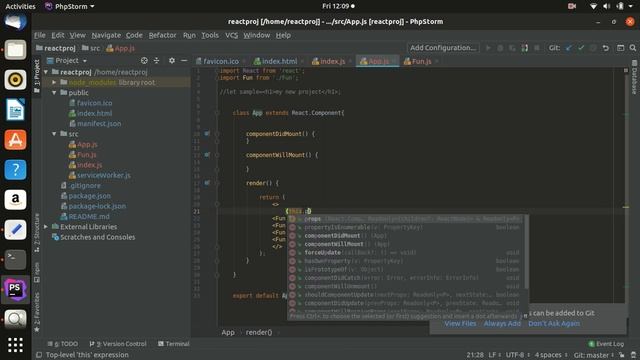Open the 4 spaces indent selector
This screenshot has width=640, height=360.
click(x=551, y=355)
